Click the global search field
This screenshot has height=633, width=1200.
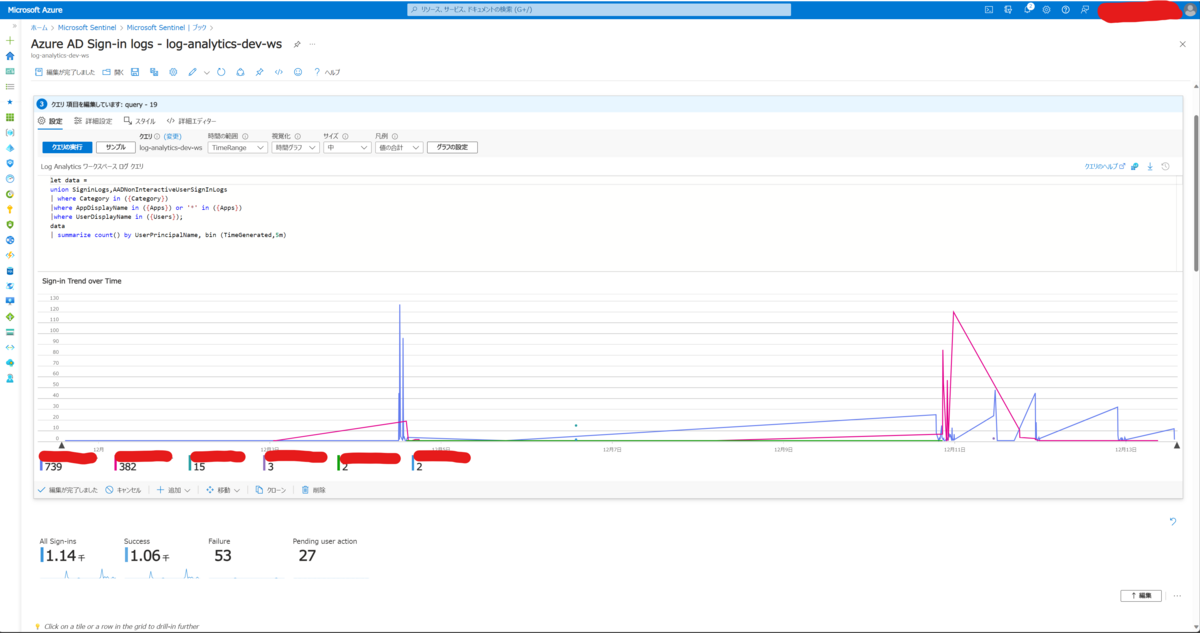(599, 9)
